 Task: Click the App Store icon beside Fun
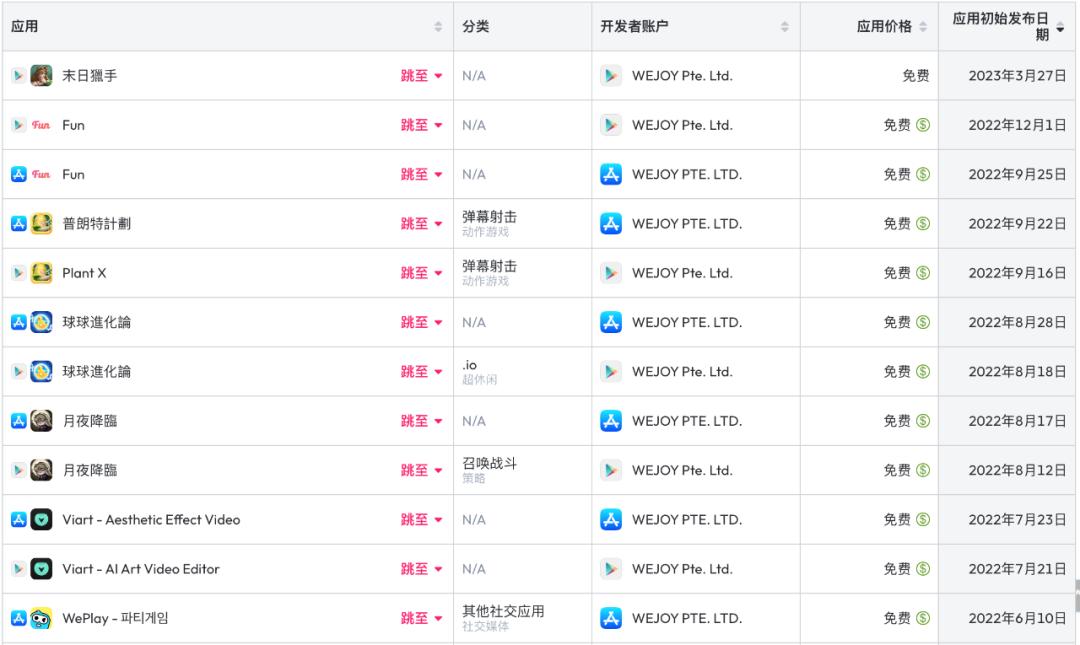[20, 174]
